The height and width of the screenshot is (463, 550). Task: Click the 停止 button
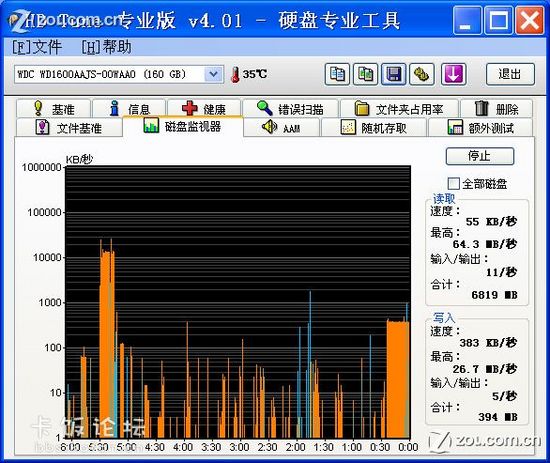click(480, 156)
